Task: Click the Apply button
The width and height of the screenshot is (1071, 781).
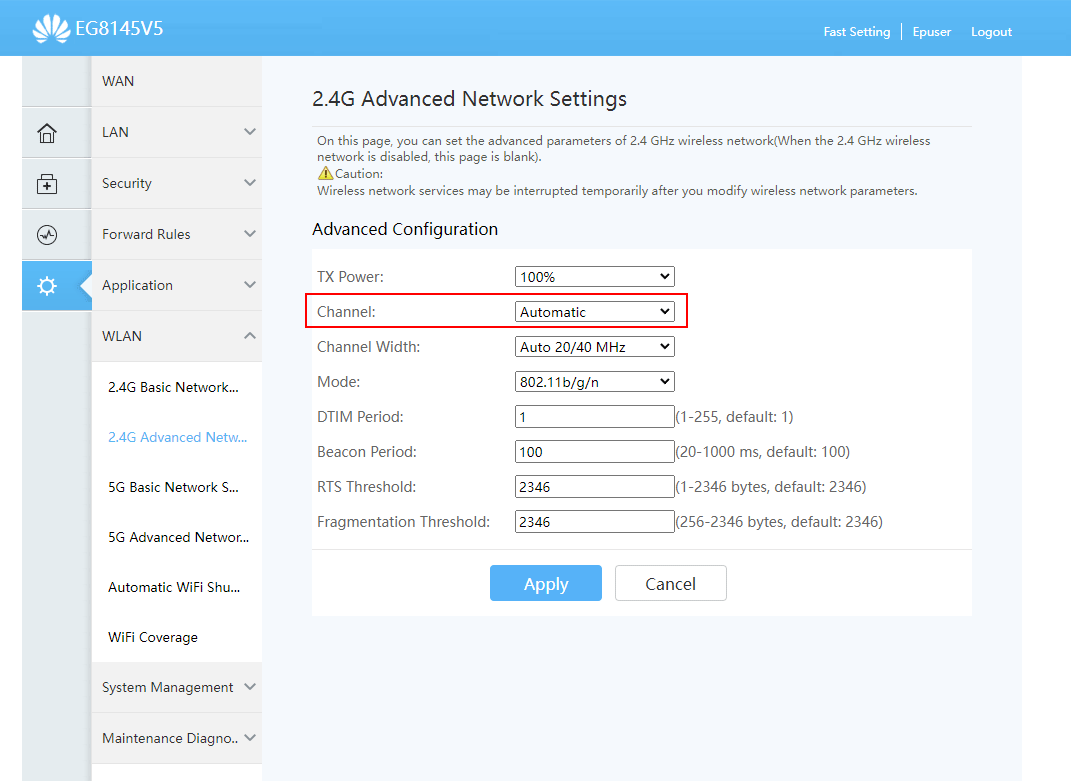Action: [545, 584]
